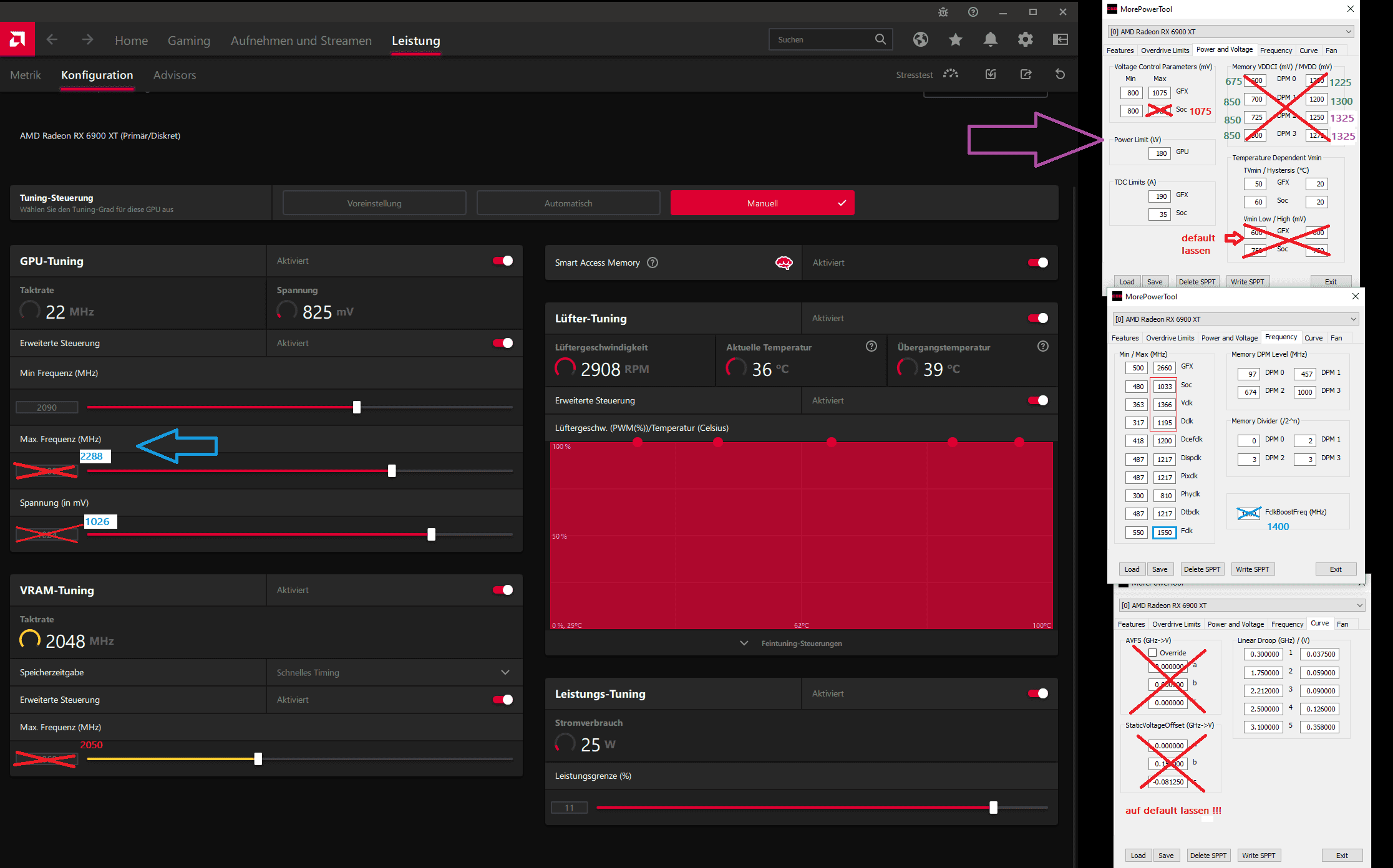Open Curve tab in middle MorePowerTool
This screenshot has width=1393, height=868.
pyautogui.click(x=1313, y=338)
